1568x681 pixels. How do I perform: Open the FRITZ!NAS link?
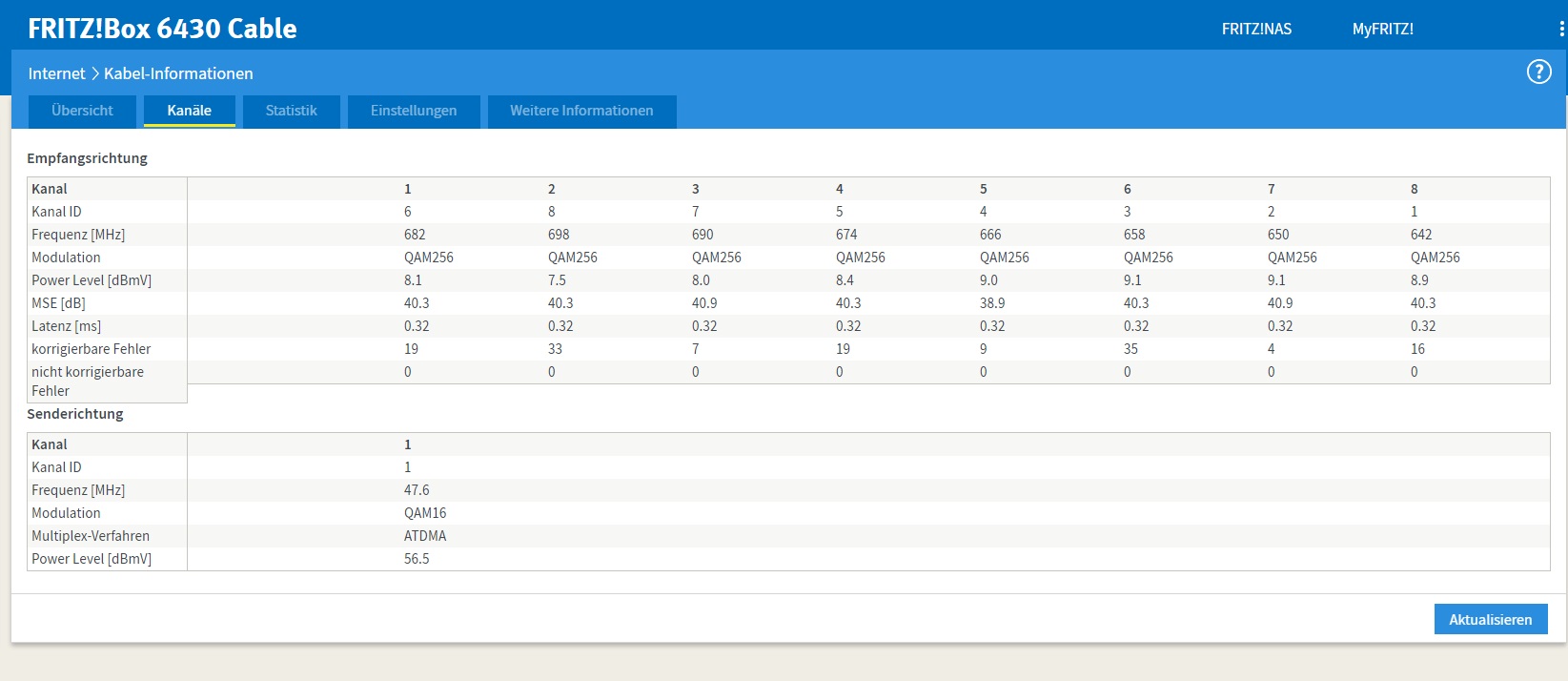coord(1256,30)
